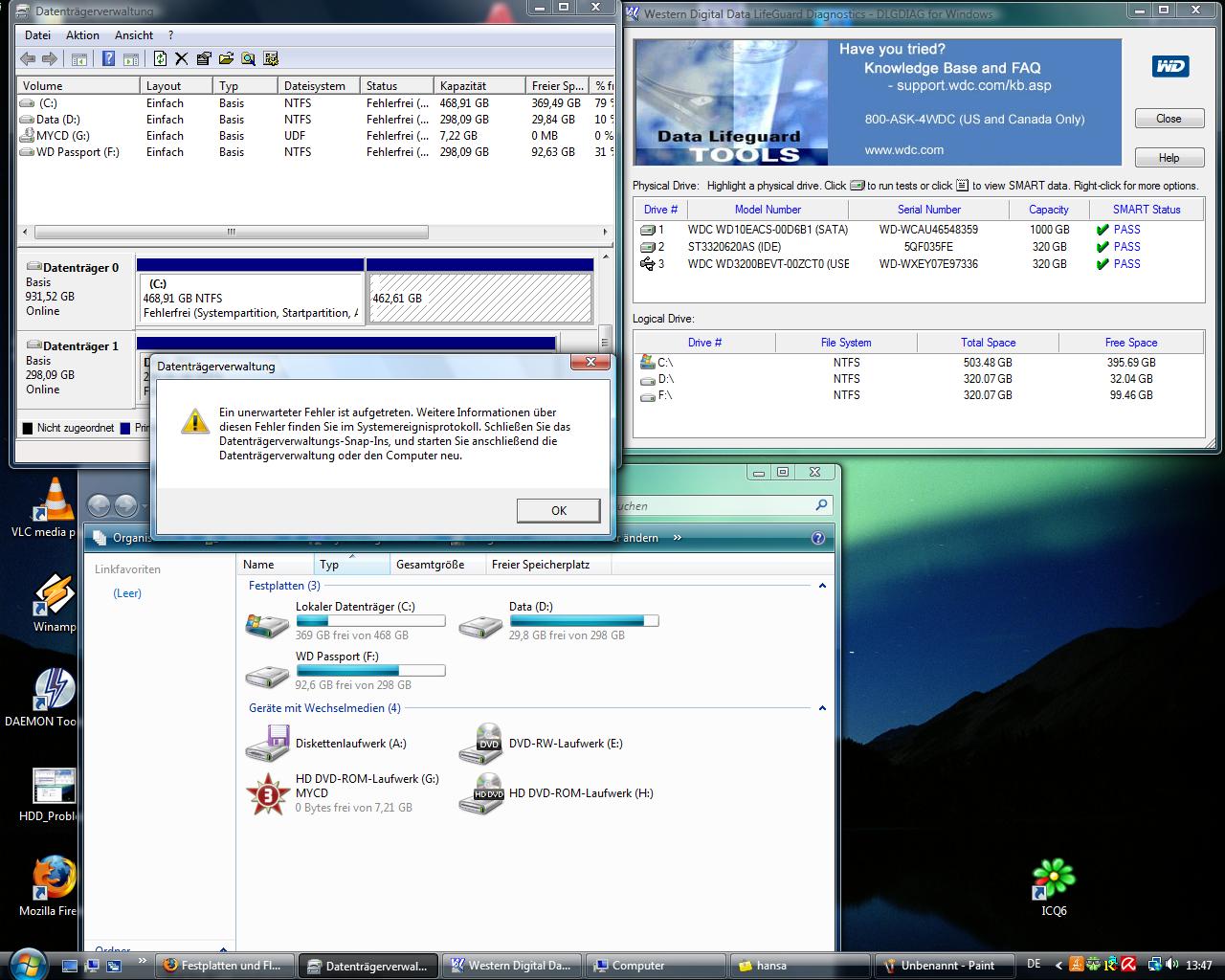
Task: Click the volume speaker tray icon
Action: (x=1171, y=966)
